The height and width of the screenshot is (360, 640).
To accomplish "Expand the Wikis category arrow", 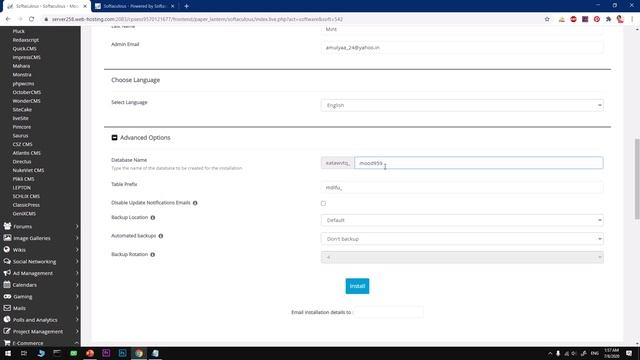I will (x=77, y=249).
